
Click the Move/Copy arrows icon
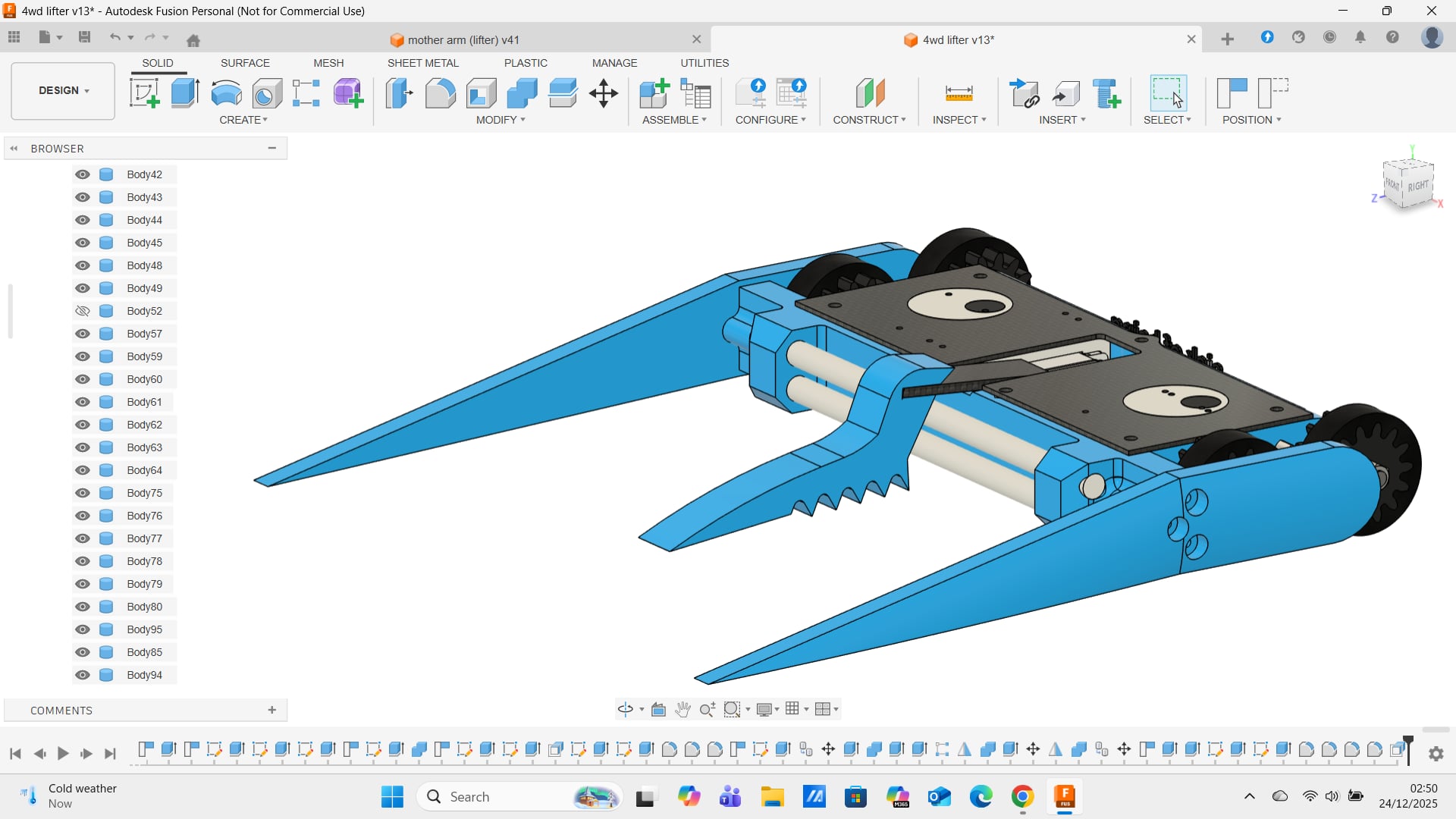[604, 93]
